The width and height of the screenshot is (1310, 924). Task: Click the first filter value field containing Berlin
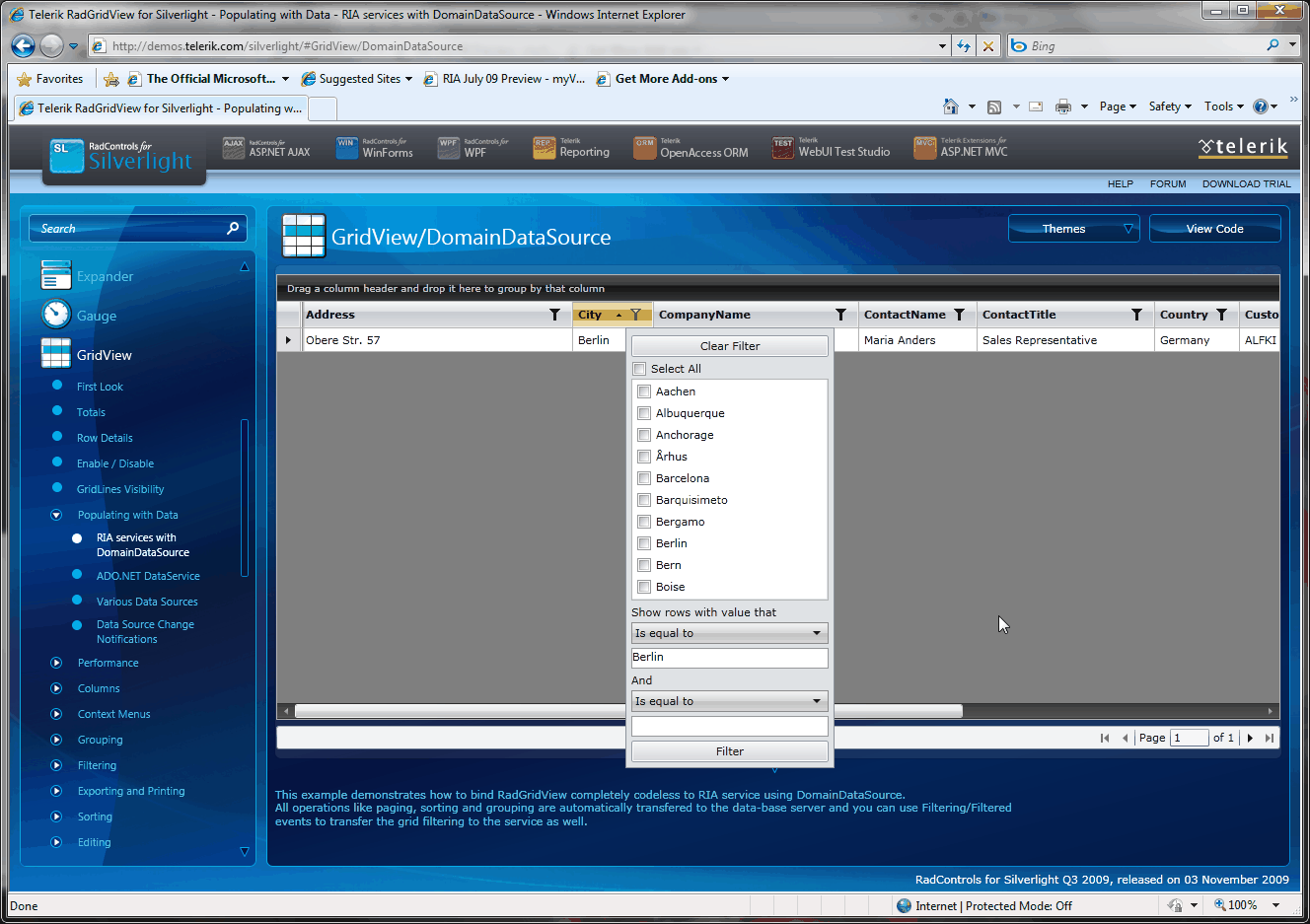tap(729, 658)
